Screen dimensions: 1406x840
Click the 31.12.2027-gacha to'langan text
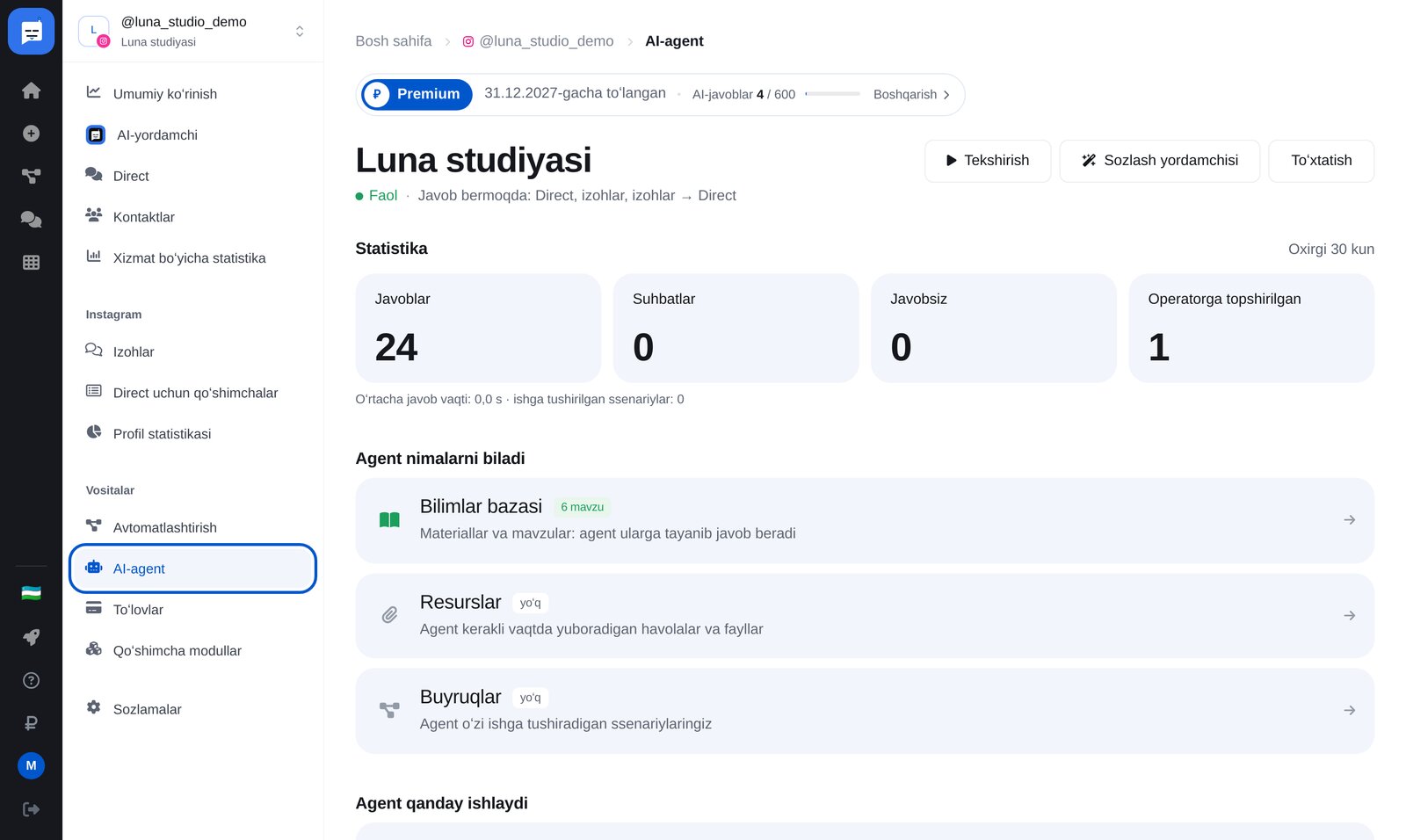[x=575, y=93]
